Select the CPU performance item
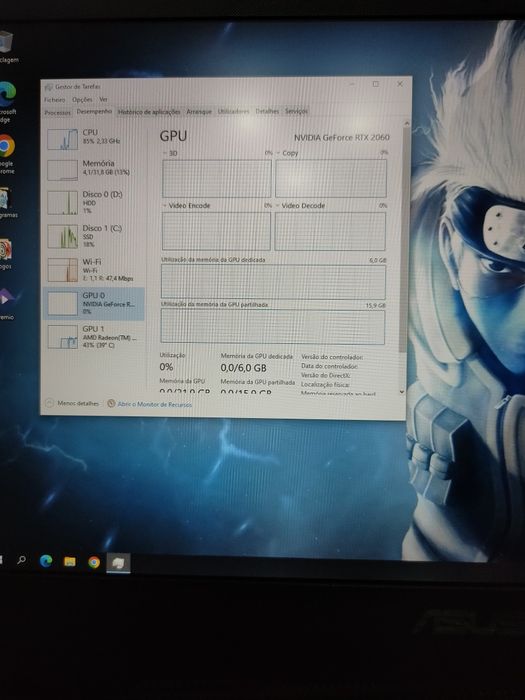525x700 pixels. point(93,138)
